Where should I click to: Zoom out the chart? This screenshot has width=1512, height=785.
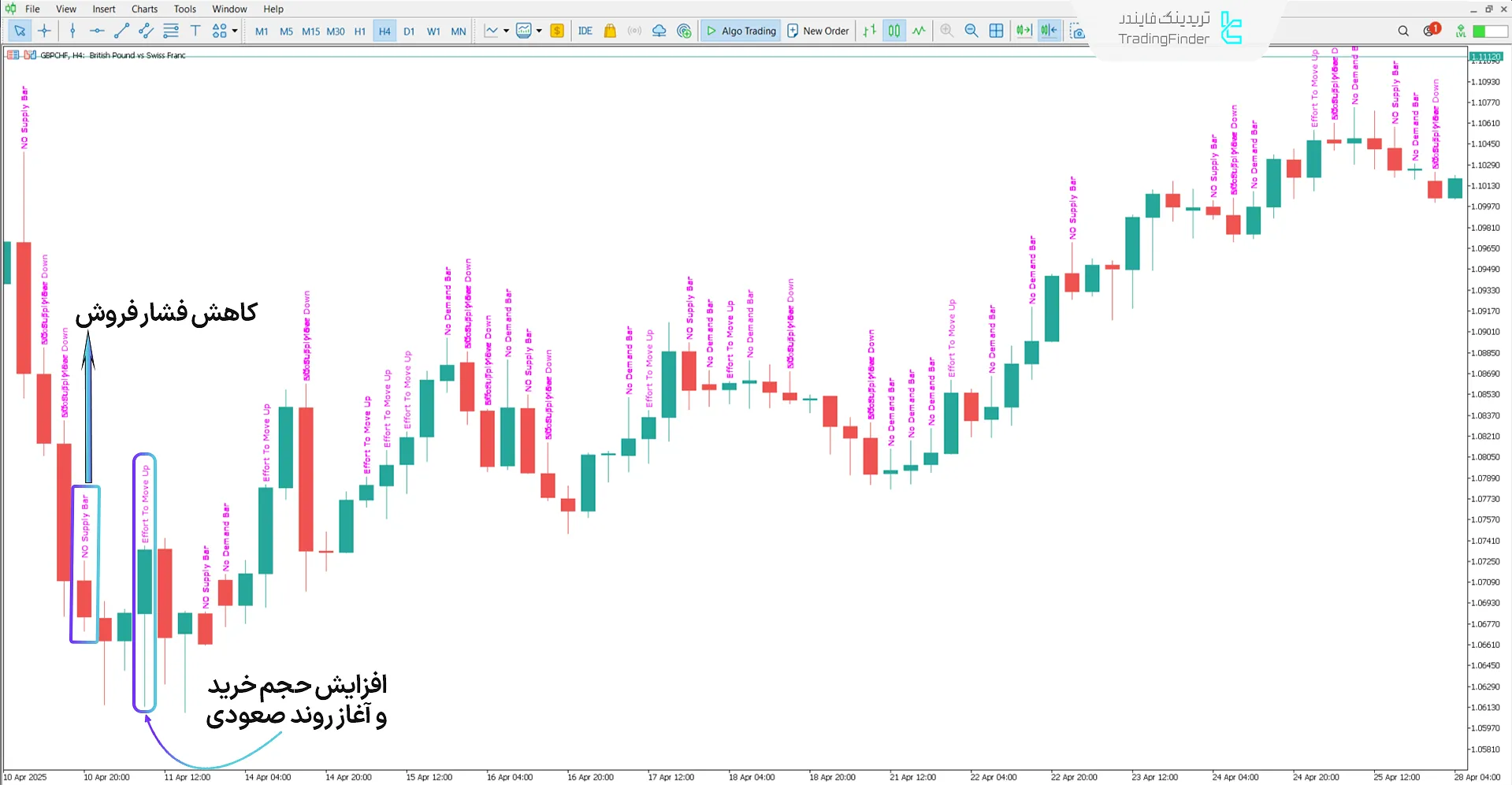971,31
